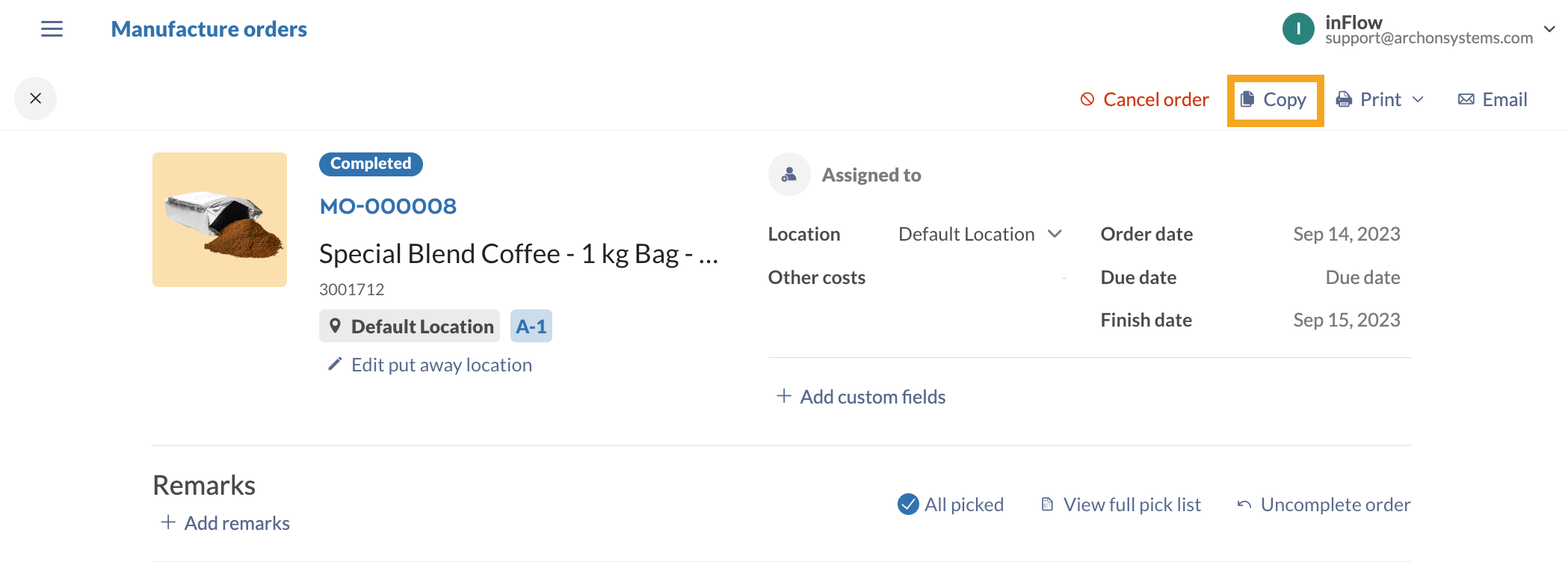Open MO-000008 order number link

(388, 206)
